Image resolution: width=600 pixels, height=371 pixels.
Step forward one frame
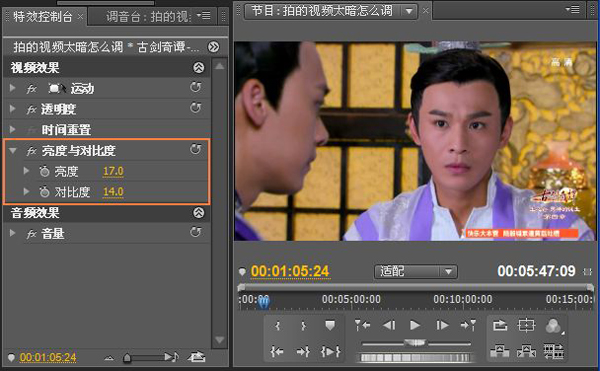(442, 325)
